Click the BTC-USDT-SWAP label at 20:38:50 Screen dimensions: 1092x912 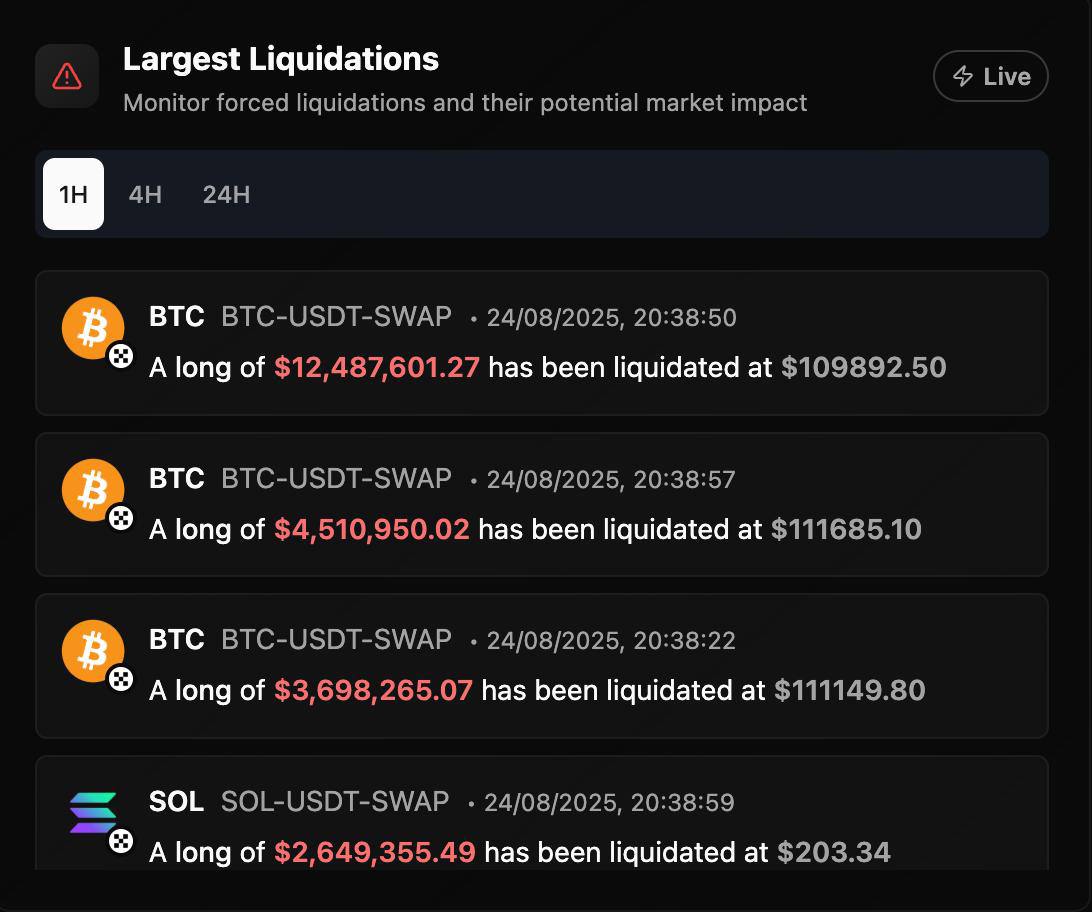point(336,317)
